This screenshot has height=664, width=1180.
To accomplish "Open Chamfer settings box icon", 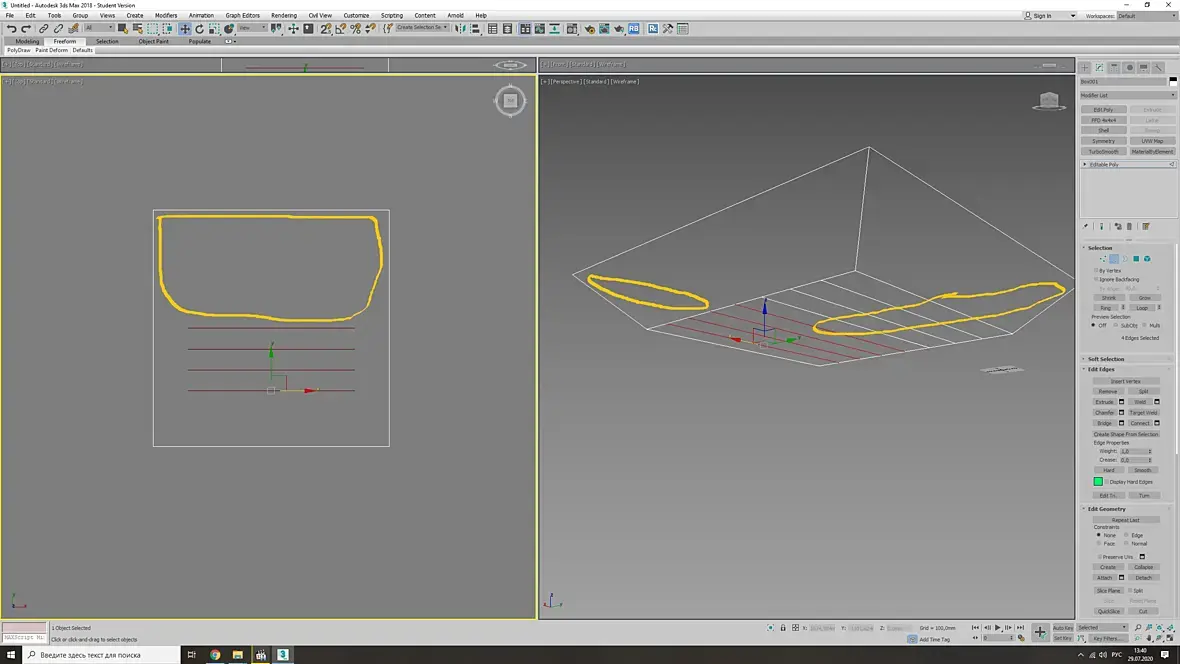I will click(x=1121, y=413).
